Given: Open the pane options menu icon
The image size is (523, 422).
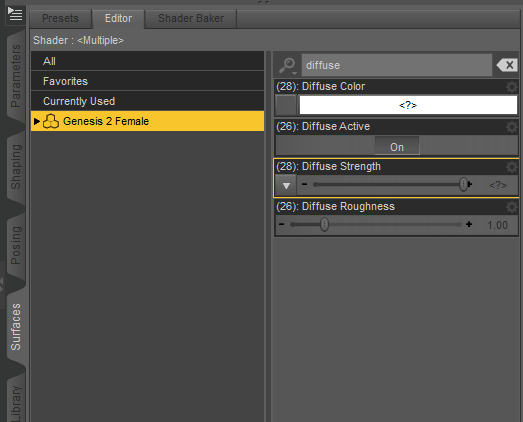Looking at the screenshot, I should (x=15, y=14).
